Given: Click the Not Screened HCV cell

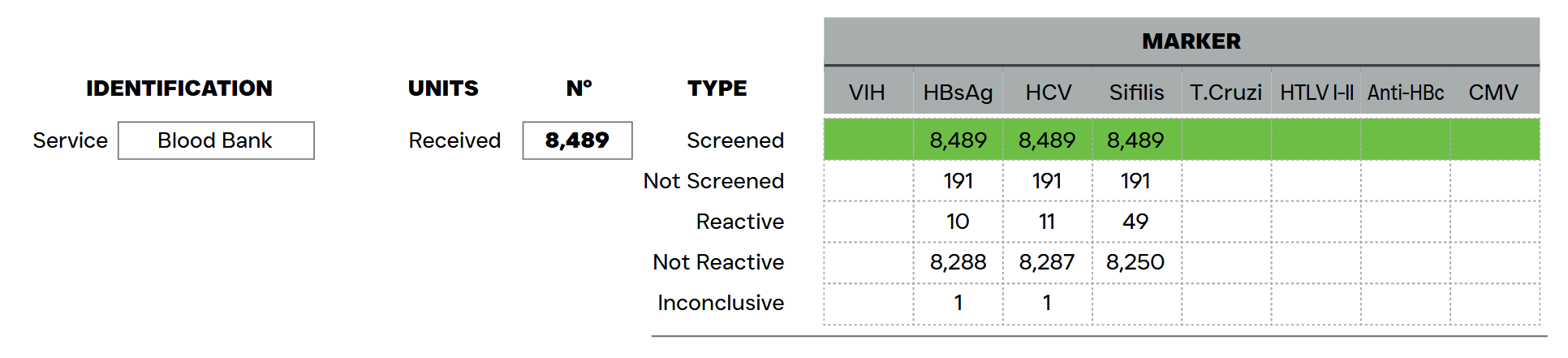Looking at the screenshot, I should point(1047,181).
